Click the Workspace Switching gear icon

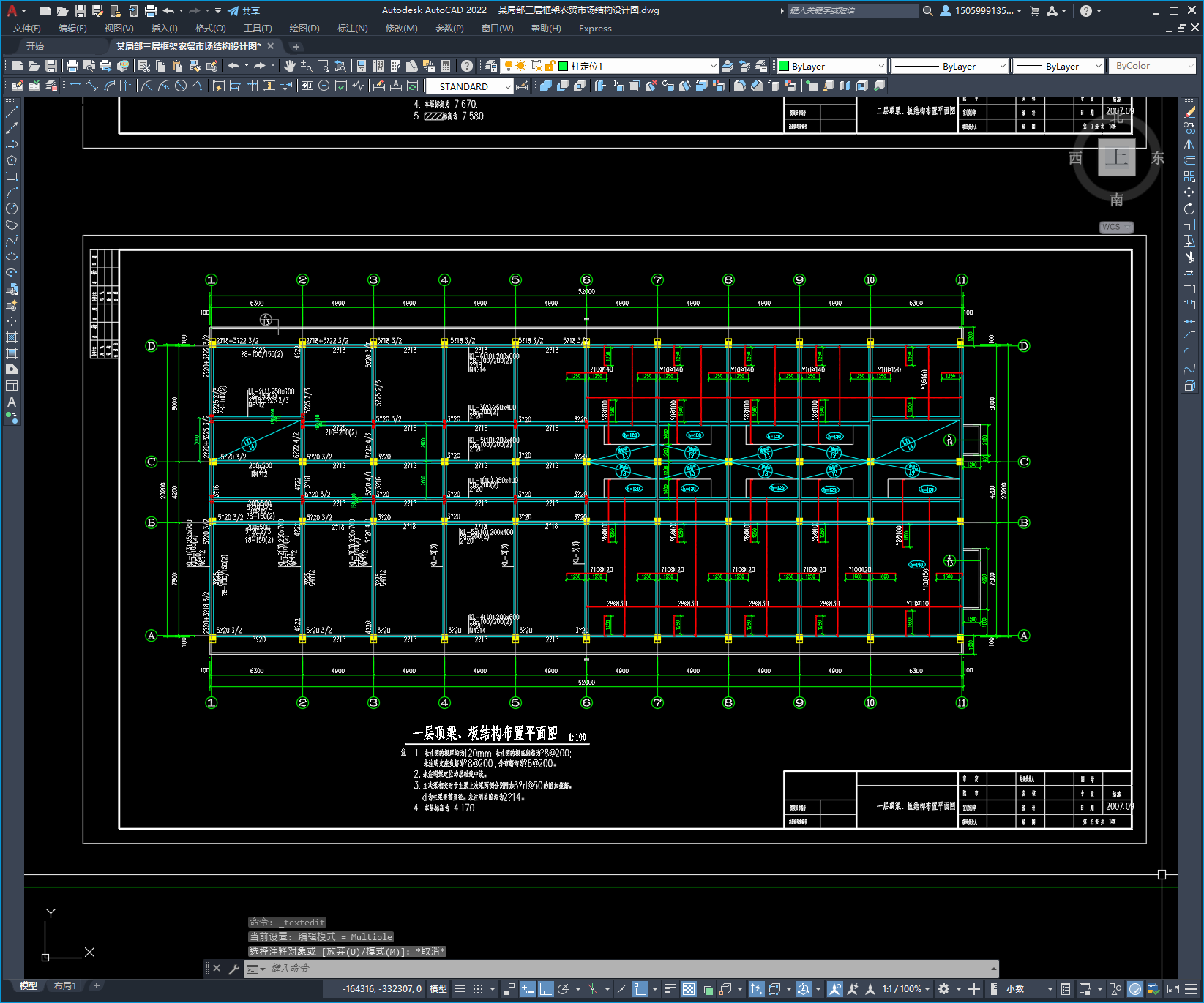[x=944, y=989]
